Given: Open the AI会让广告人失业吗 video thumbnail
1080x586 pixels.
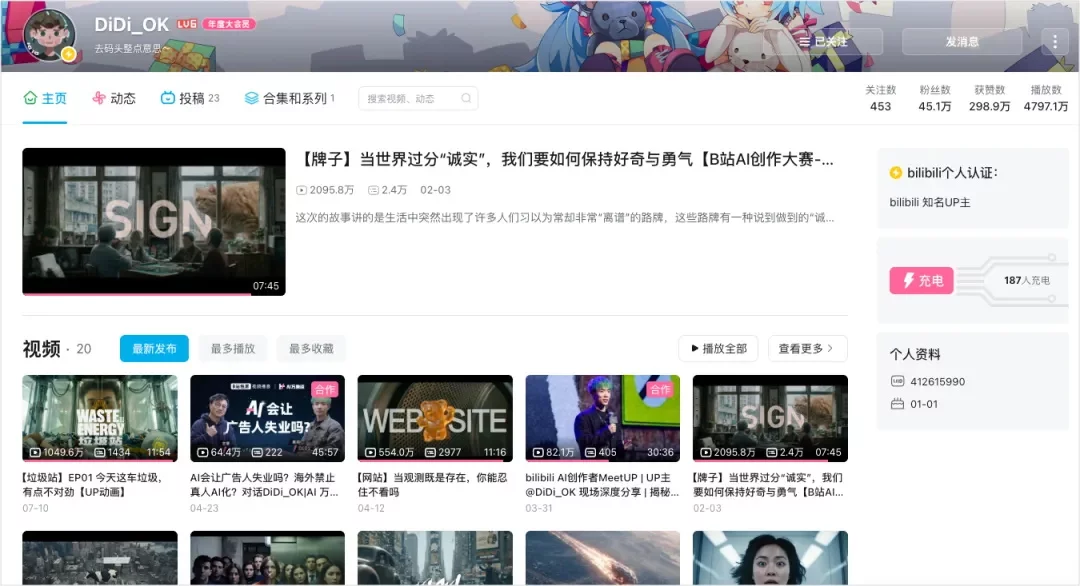Looking at the screenshot, I should (267, 418).
